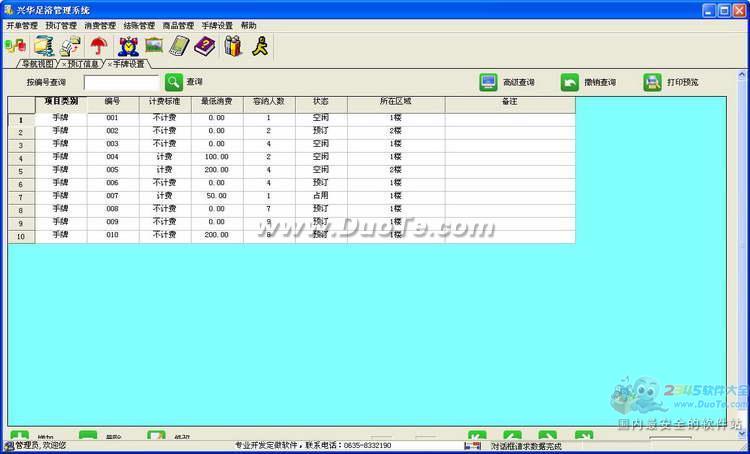The image size is (750, 454).
Task: Click the 003 number cell
Action: point(113,144)
